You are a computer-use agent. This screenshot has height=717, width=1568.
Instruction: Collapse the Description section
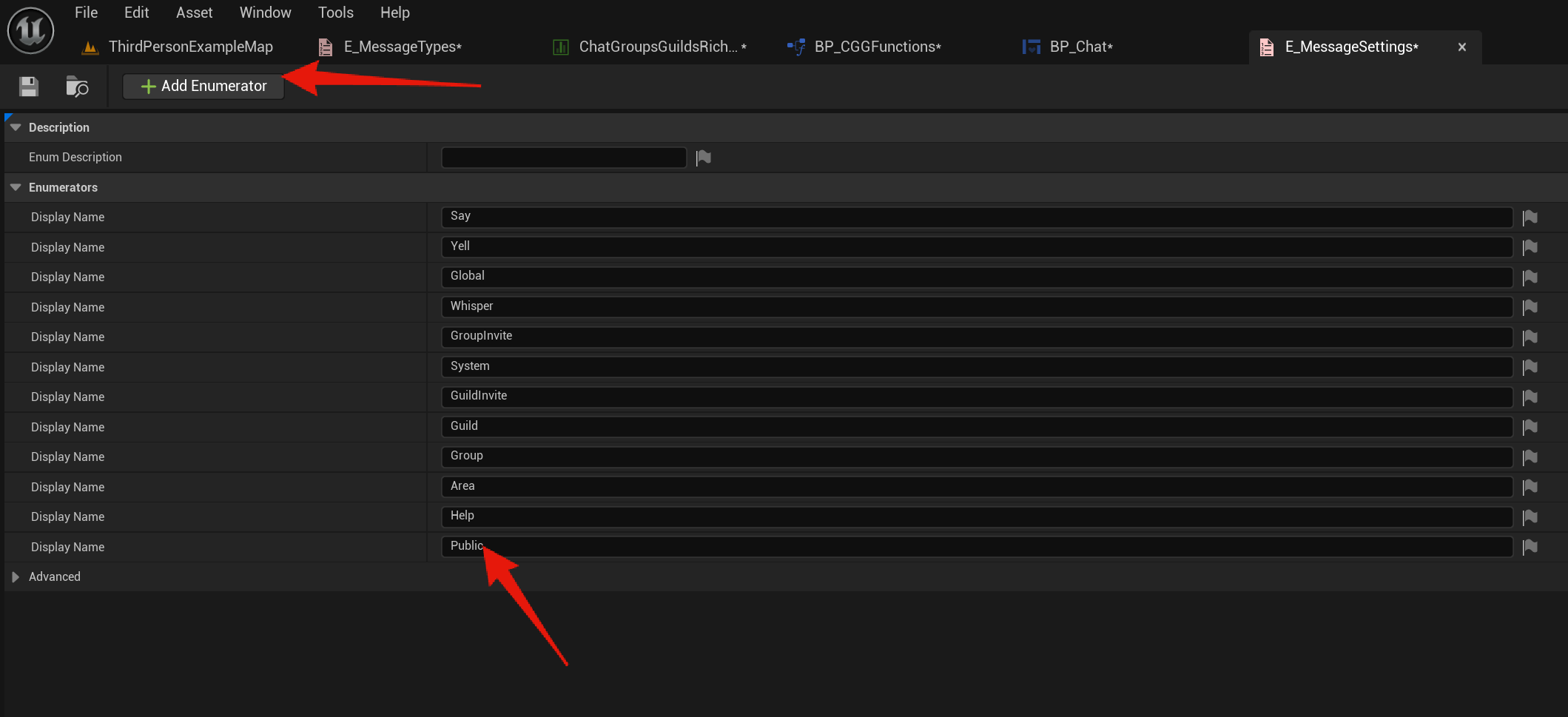click(16, 127)
